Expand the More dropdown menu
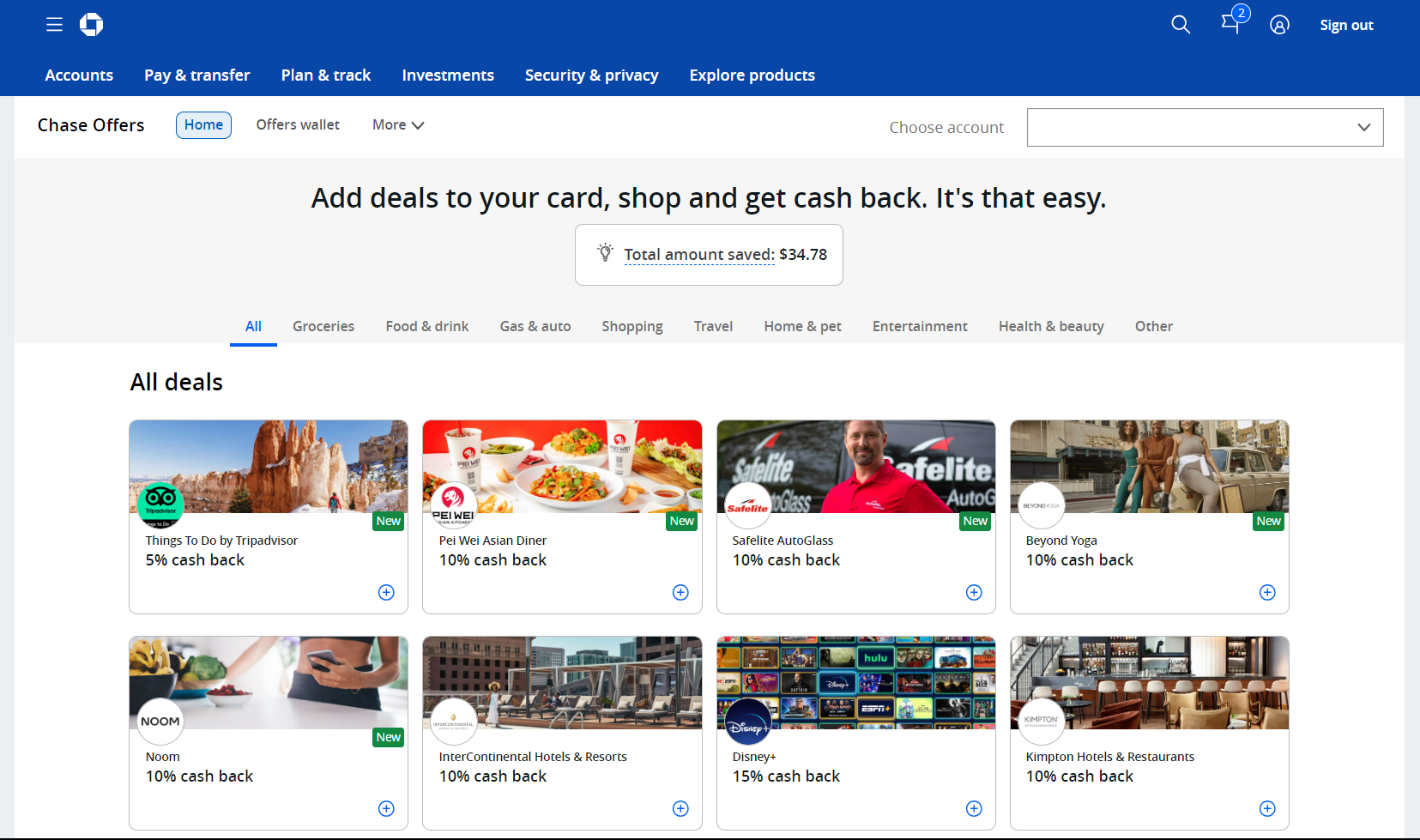The image size is (1420, 840). click(398, 124)
